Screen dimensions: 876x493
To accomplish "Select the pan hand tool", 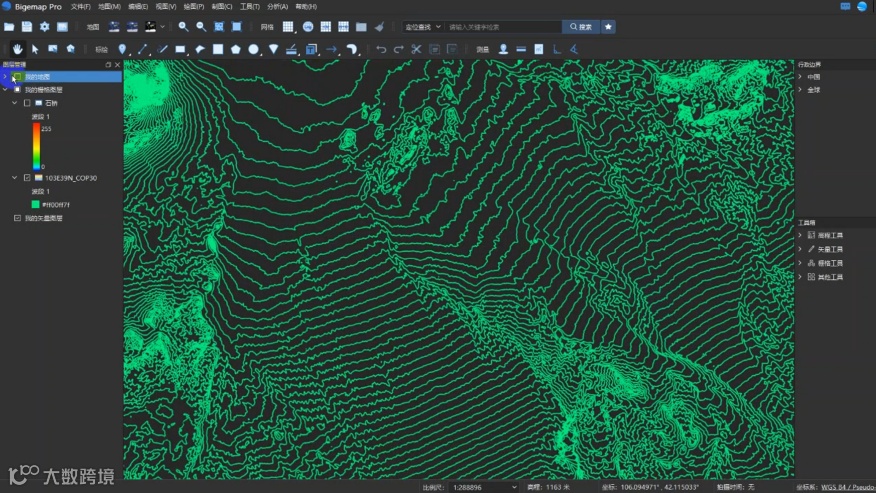I will tap(18, 48).
